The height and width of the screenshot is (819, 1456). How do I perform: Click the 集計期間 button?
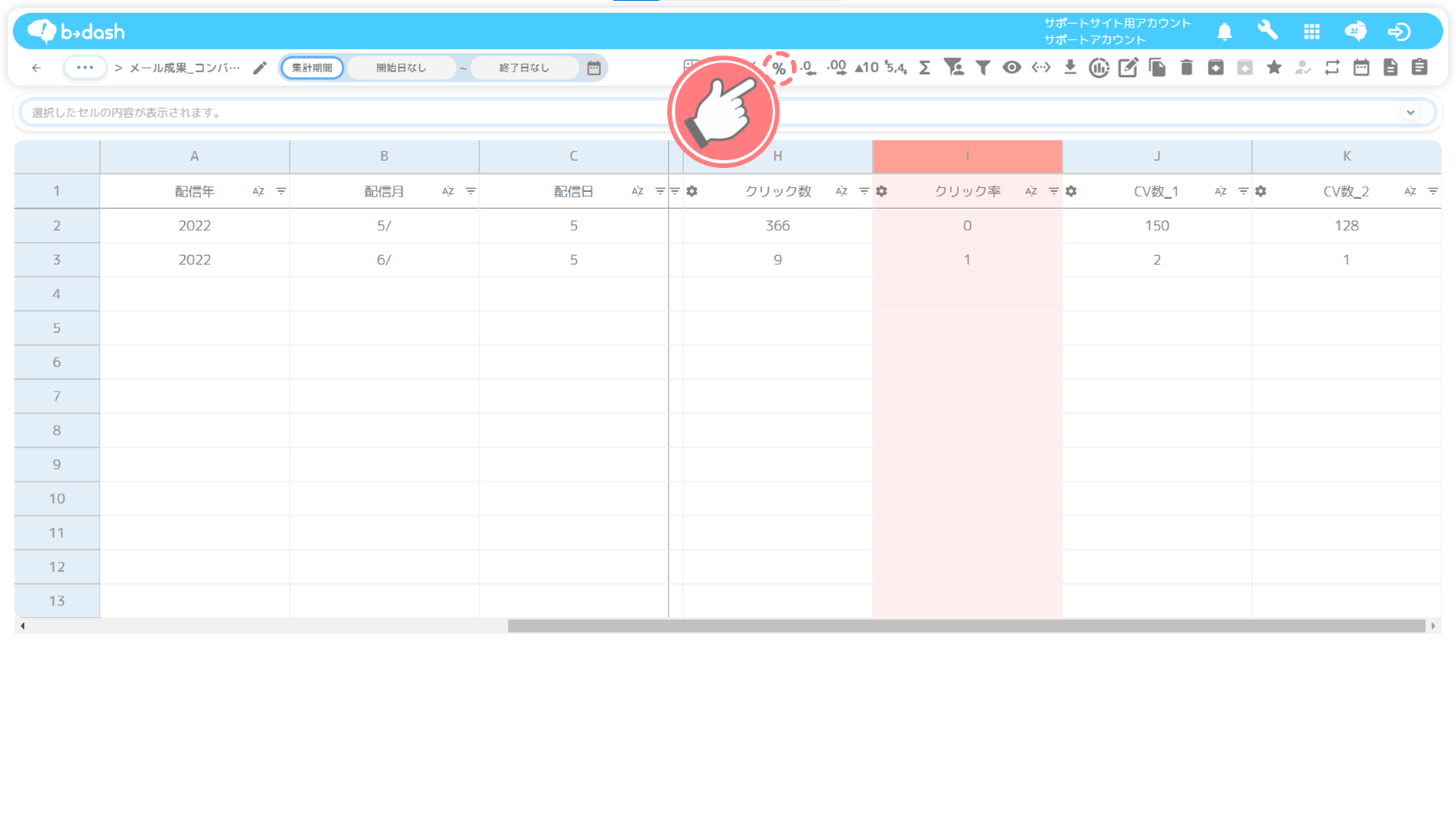312,68
